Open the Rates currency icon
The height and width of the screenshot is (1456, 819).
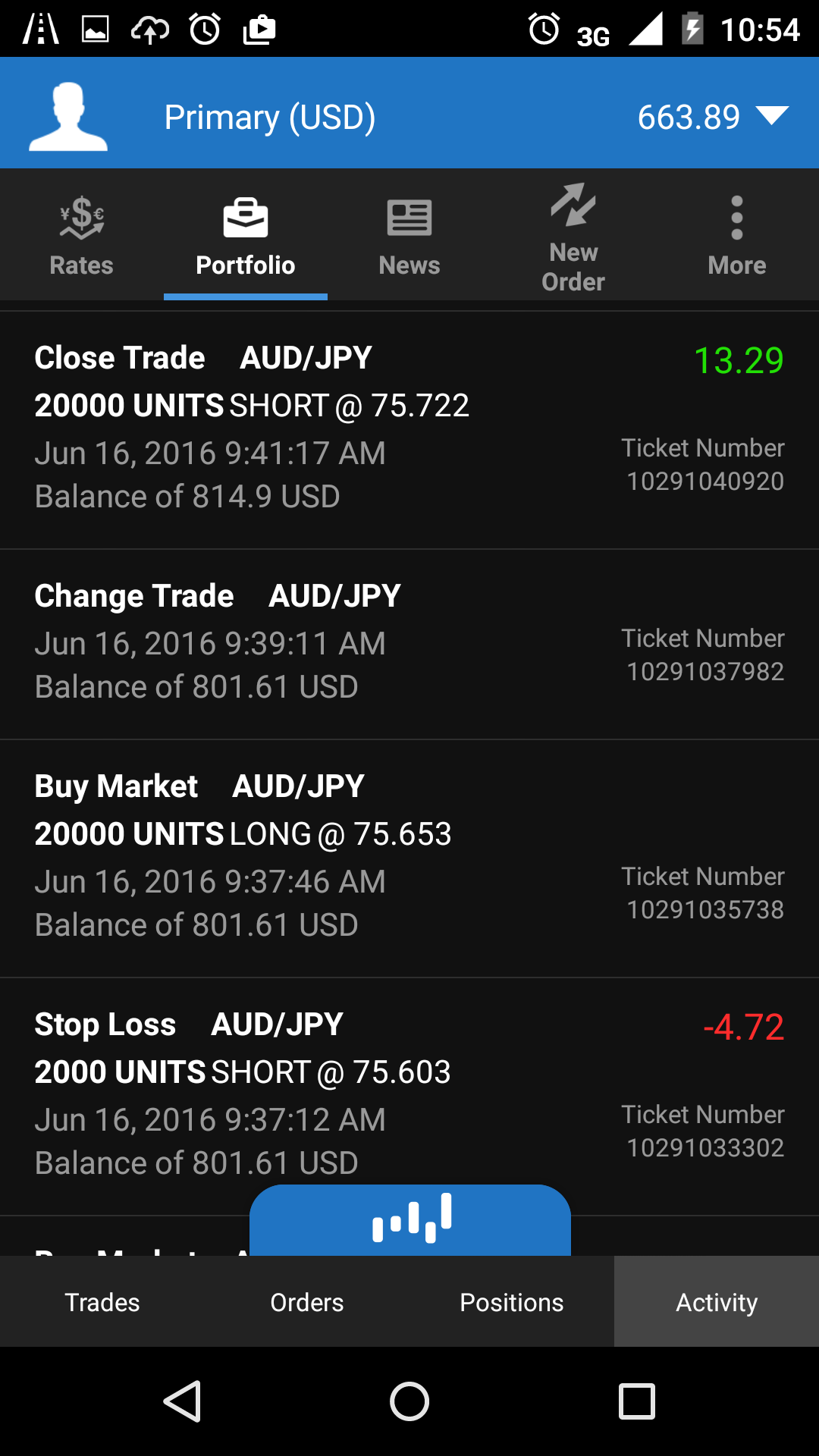click(x=81, y=218)
